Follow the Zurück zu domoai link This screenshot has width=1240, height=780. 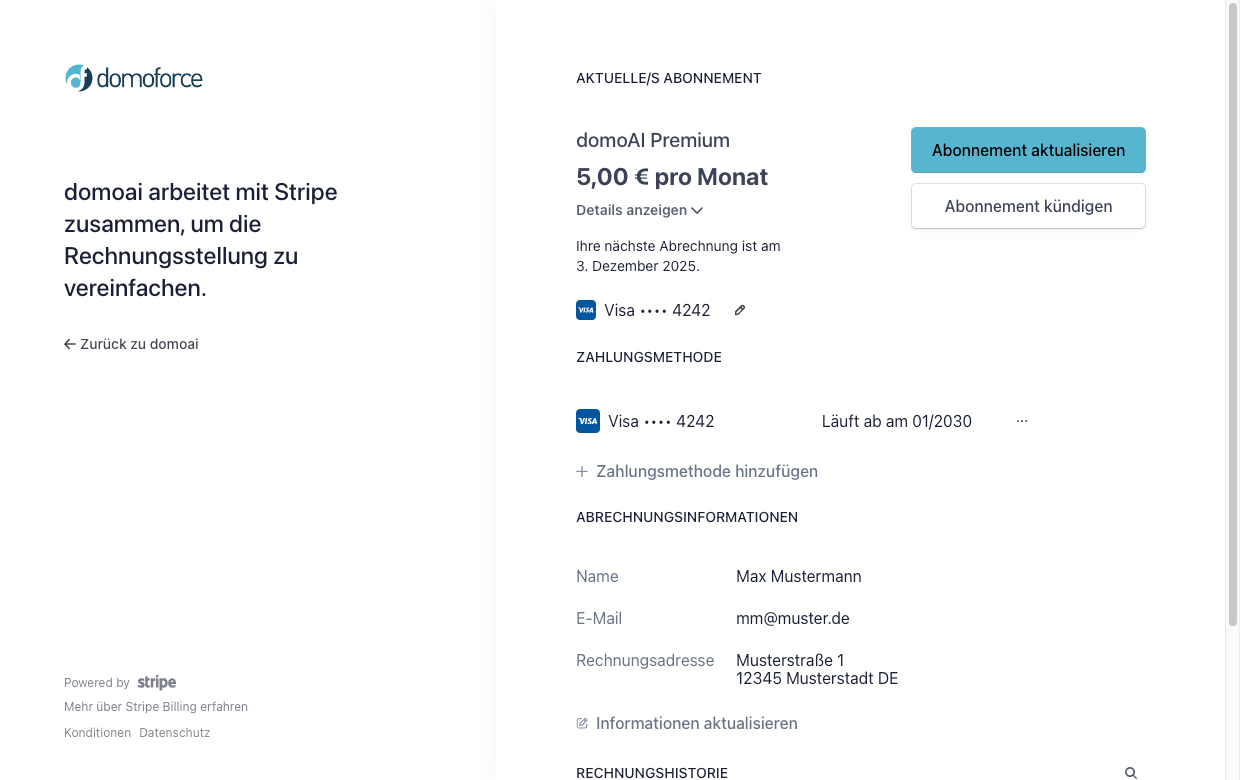coord(139,343)
